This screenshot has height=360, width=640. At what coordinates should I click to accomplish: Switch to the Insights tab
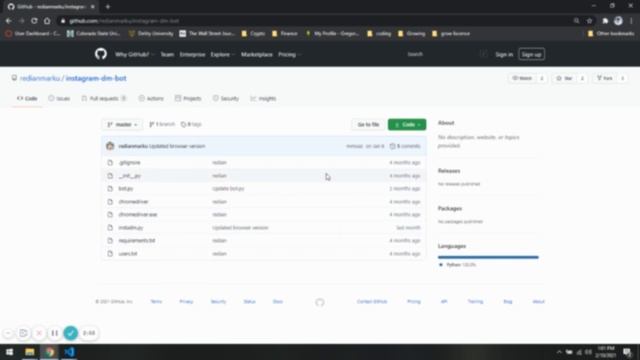pyautogui.click(x=263, y=98)
